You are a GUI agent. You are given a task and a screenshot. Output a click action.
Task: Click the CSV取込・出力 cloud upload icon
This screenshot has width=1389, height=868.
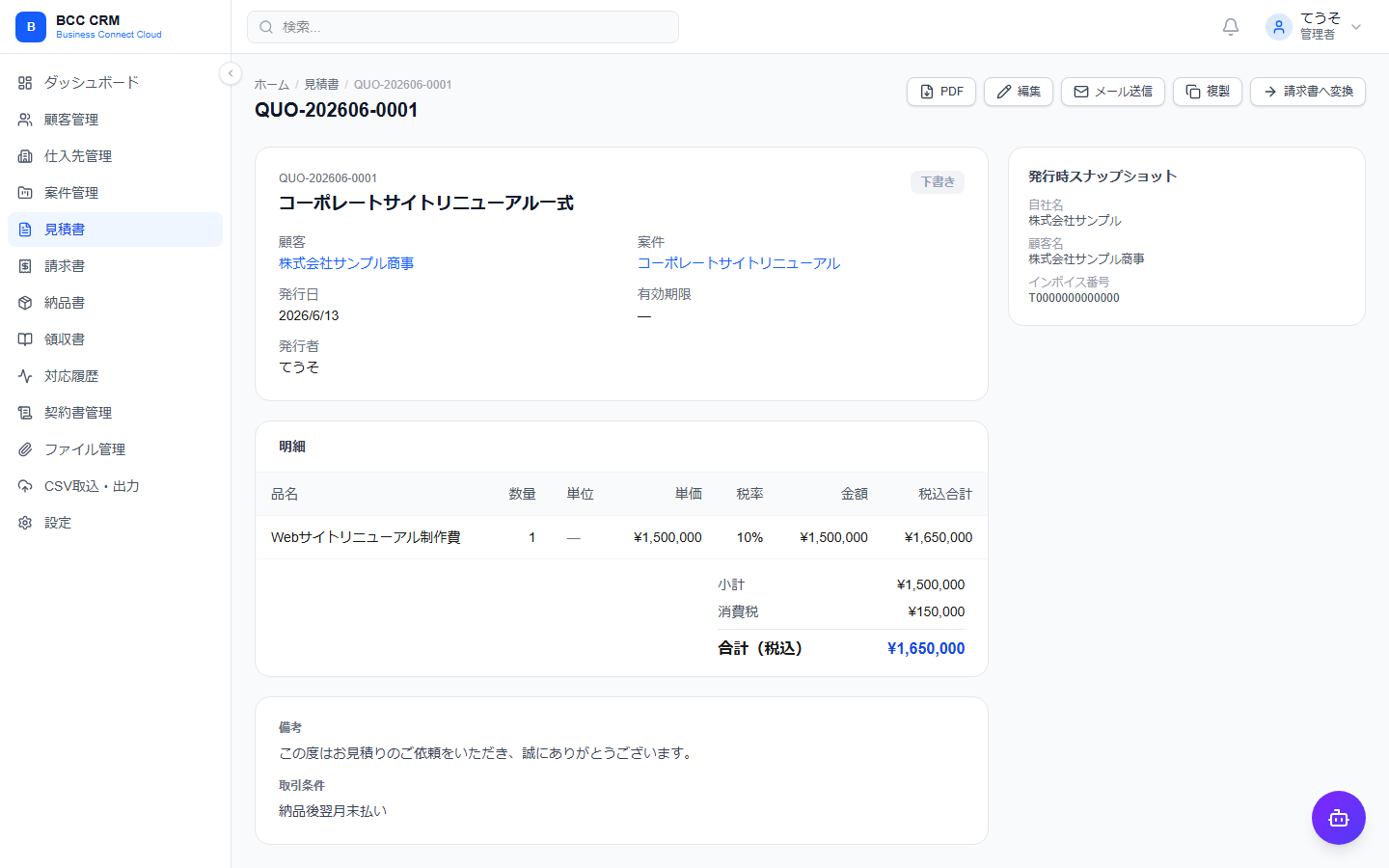(25, 486)
